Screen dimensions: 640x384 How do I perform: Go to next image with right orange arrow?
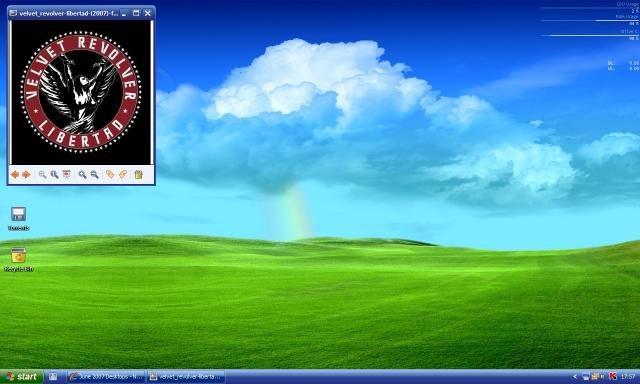pos(26,175)
